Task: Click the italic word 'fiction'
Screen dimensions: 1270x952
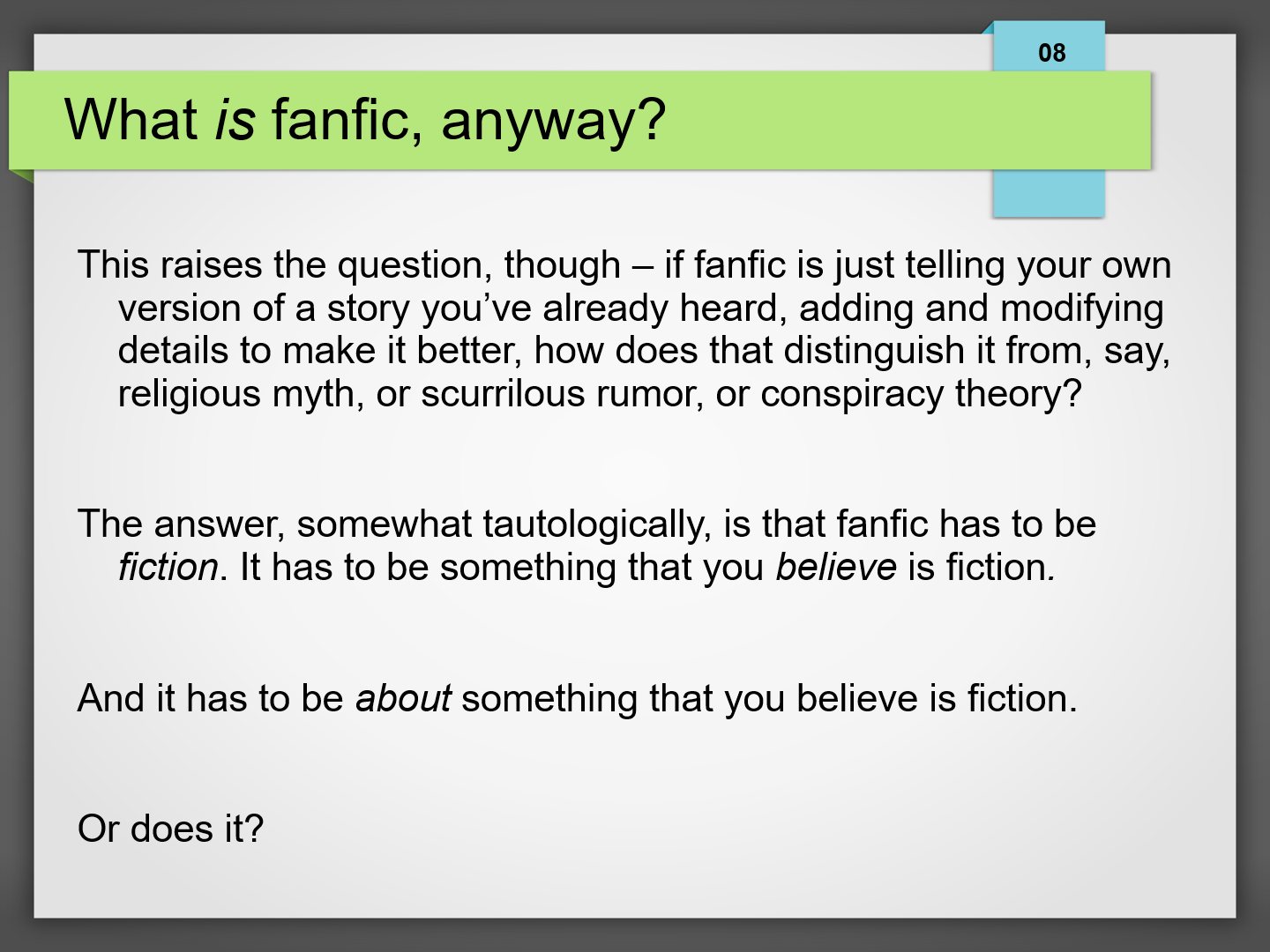Action: click(x=168, y=567)
